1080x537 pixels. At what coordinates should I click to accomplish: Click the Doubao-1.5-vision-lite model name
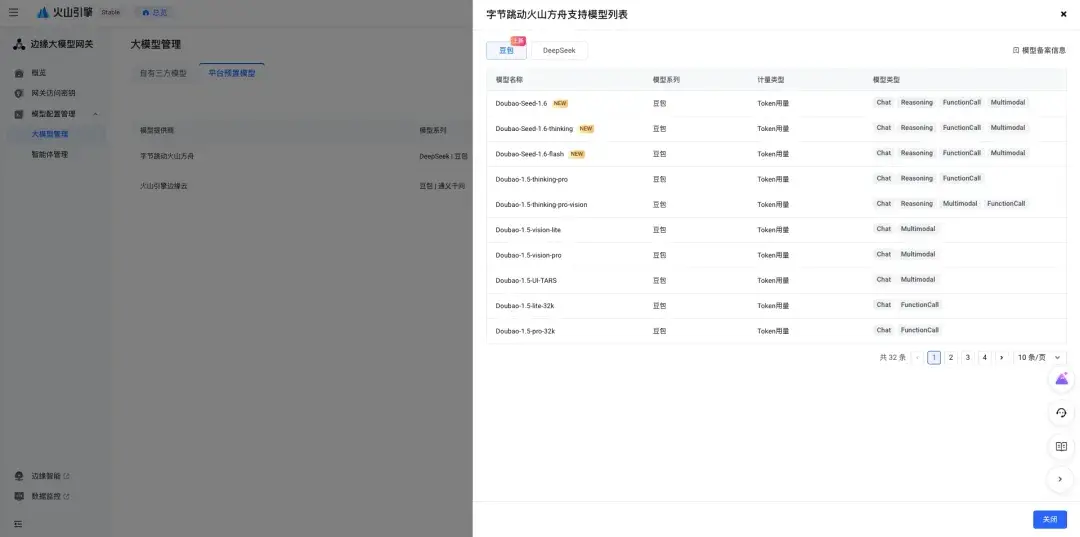coord(528,230)
